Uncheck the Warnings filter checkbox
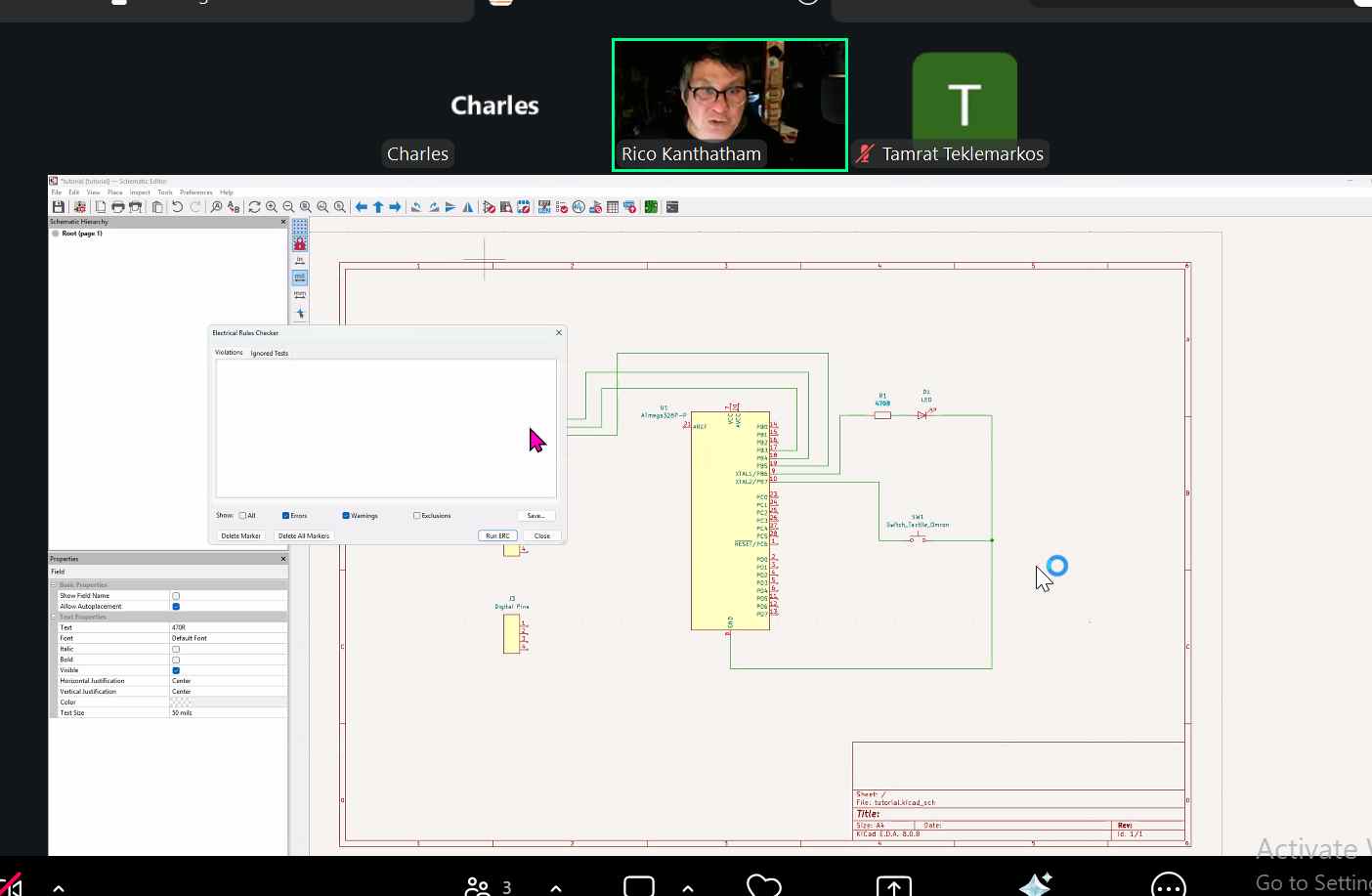Image resolution: width=1372 pixels, height=896 pixels. click(346, 516)
